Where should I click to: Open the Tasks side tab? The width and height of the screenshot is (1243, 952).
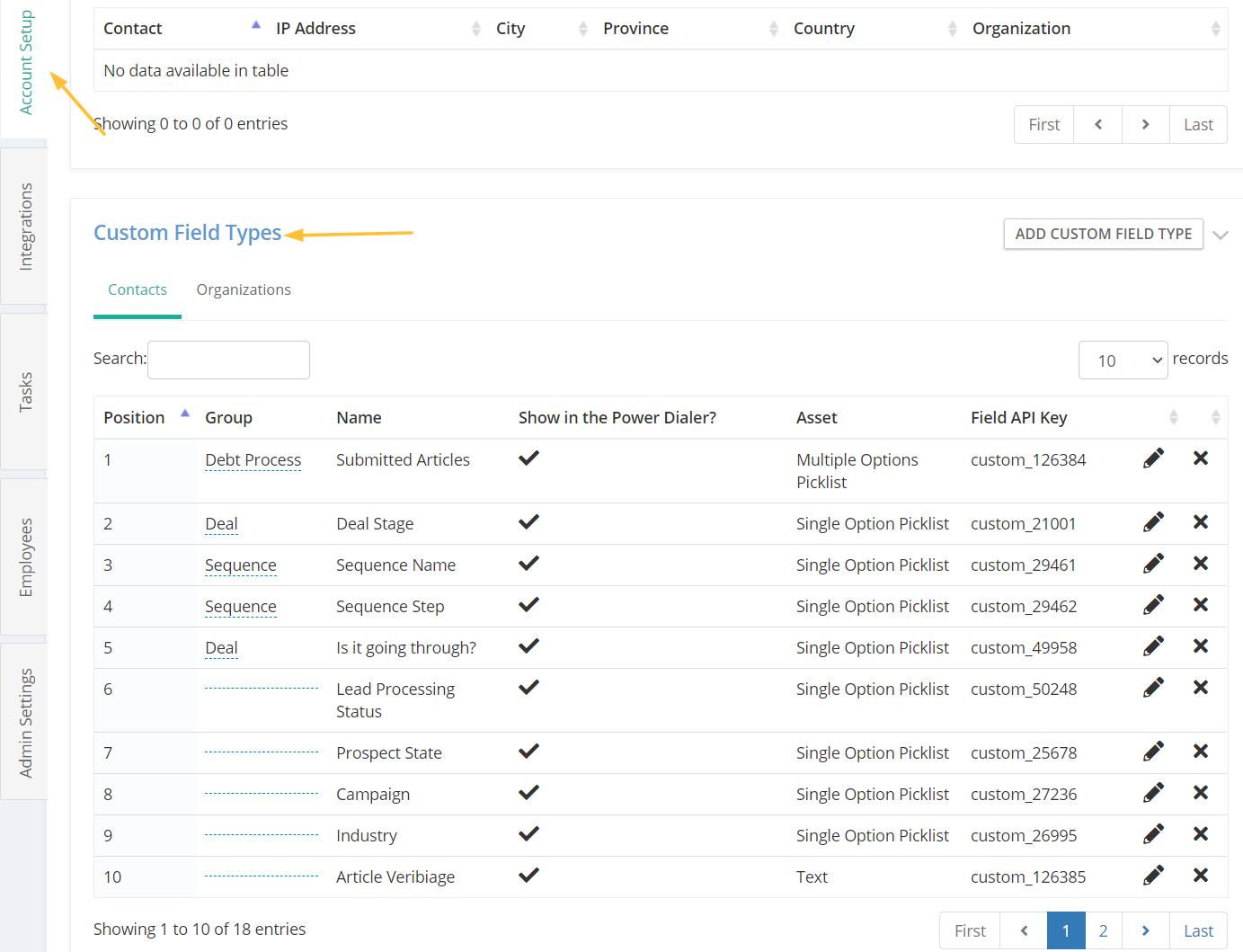pyautogui.click(x=24, y=392)
